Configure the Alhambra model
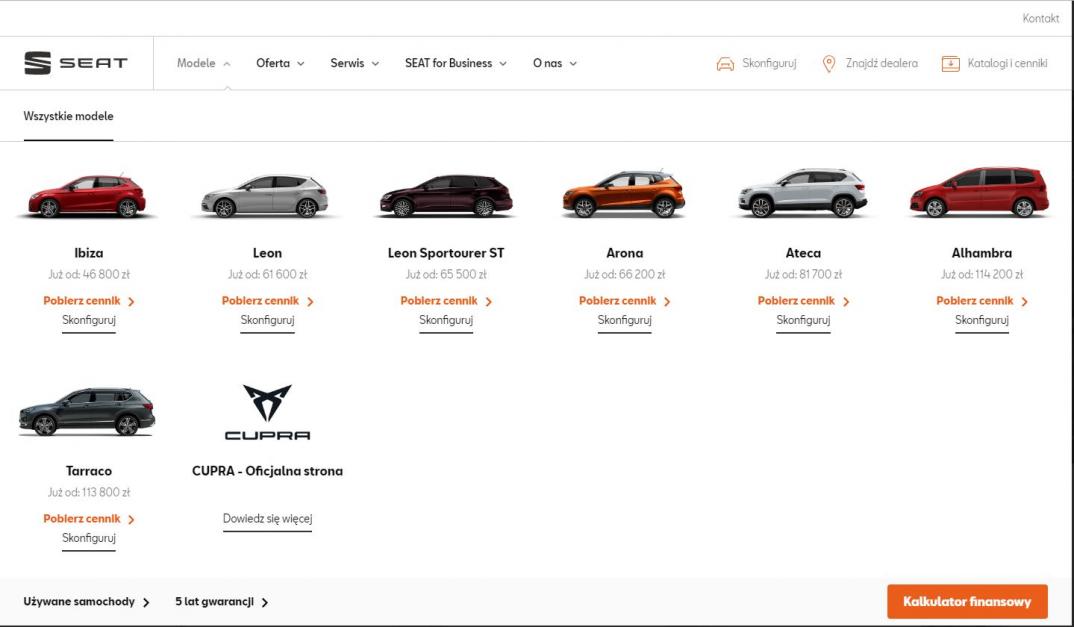 coord(982,321)
